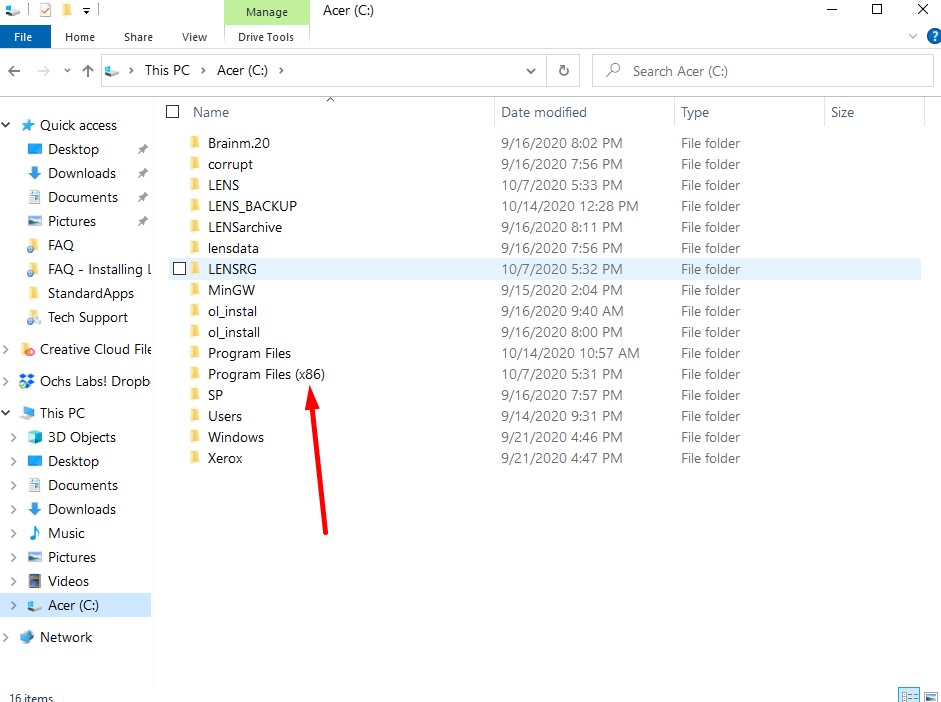Collapse the This PC tree node
Image resolution: width=941 pixels, height=702 pixels.
tap(6, 413)
